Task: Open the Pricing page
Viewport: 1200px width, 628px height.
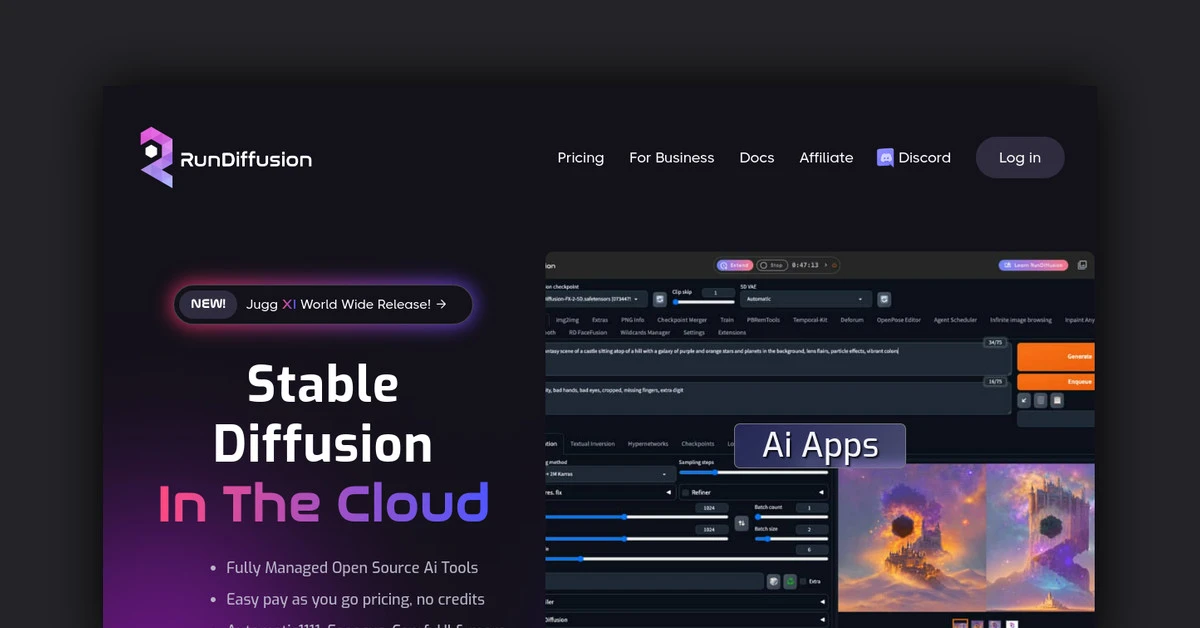Action: pyautogui.click(x=580, y=157)
